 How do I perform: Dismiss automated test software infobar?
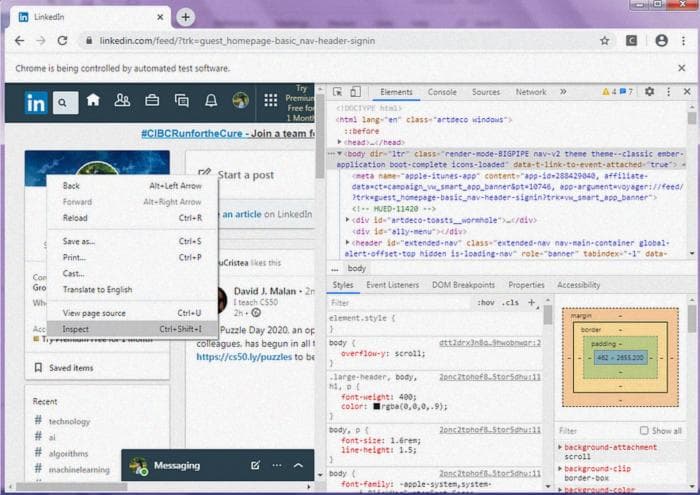point(681,68)
